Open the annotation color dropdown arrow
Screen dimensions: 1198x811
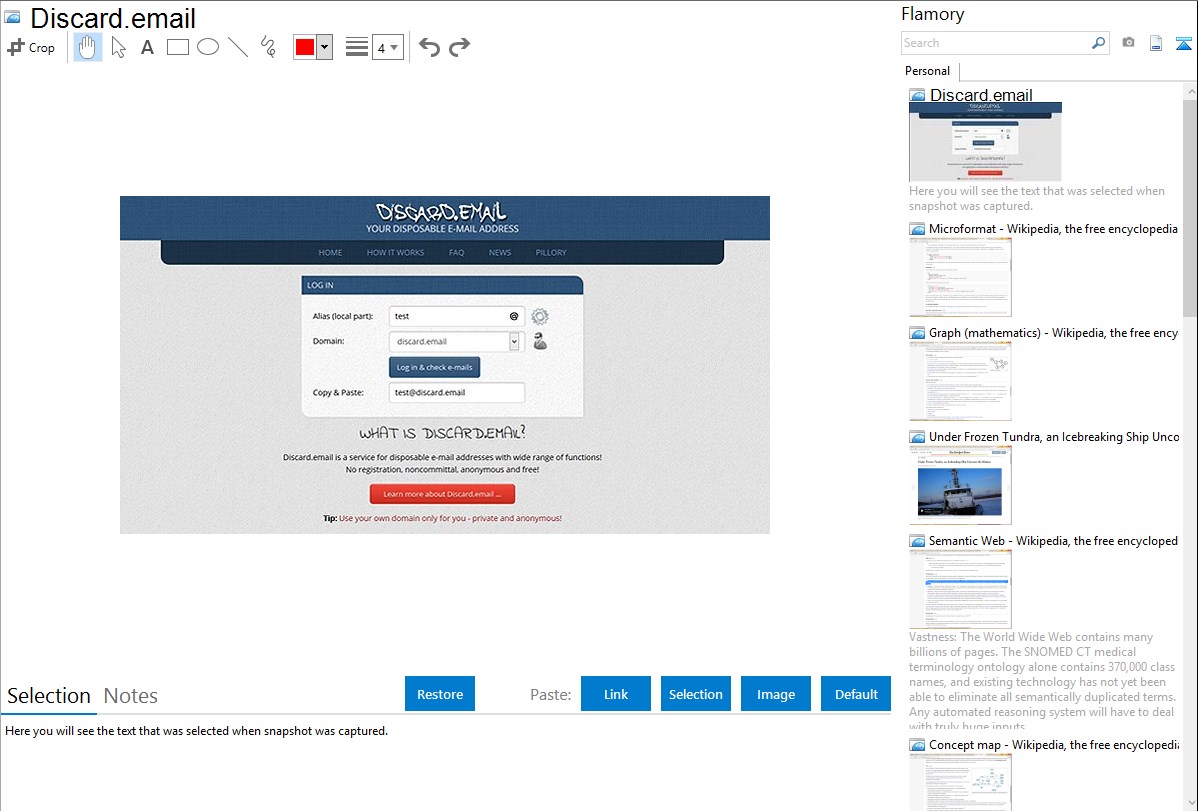tap(325, 47)
